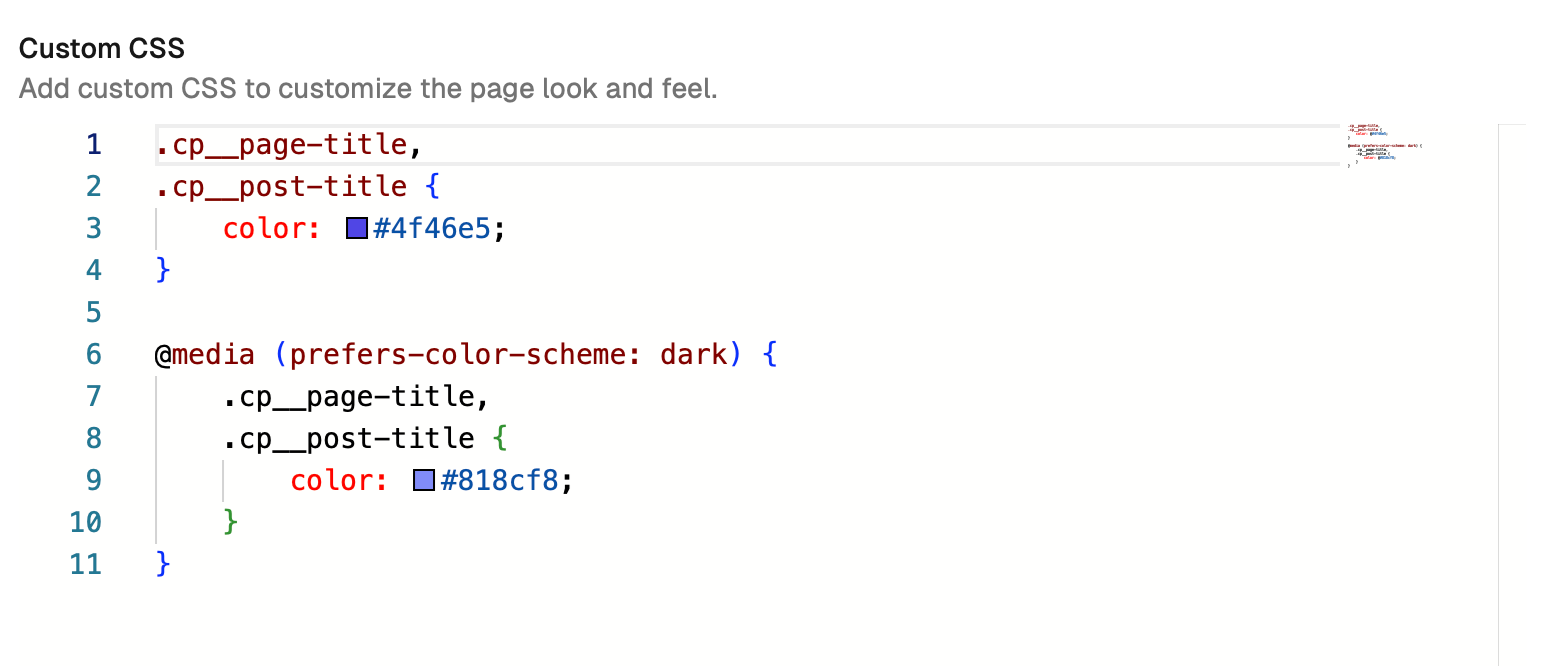Viewport: 1542px width, 666px height.
Task: Click line number 3 in gutter
Action: (x=93, y=229)
